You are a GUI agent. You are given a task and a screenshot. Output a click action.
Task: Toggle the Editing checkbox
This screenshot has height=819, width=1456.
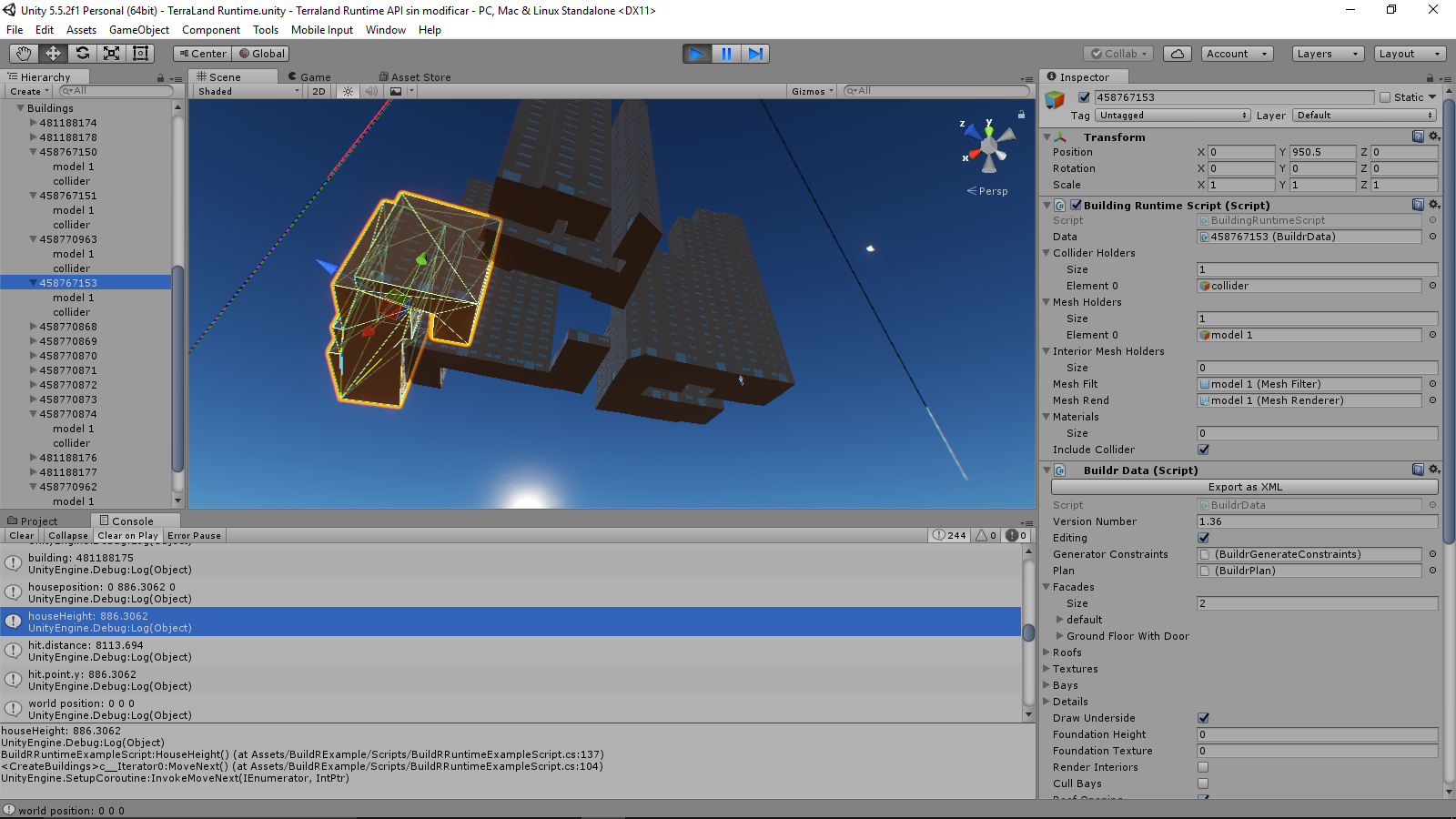click(x=1204, y=538)
